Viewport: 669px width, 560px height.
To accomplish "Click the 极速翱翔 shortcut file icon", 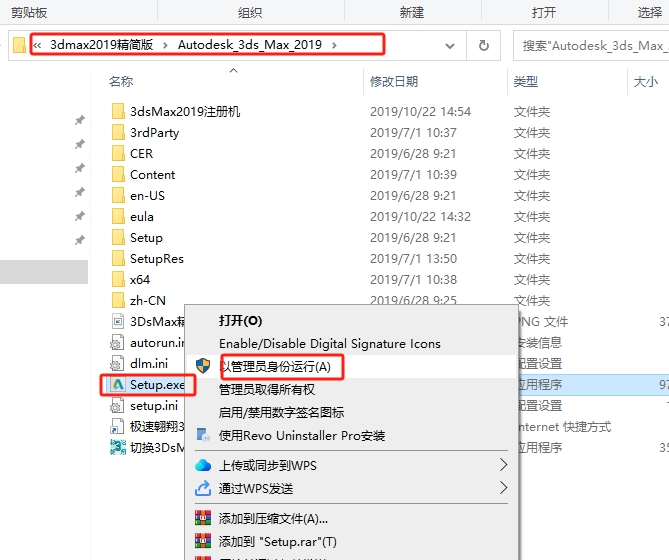I will (117, 427).
